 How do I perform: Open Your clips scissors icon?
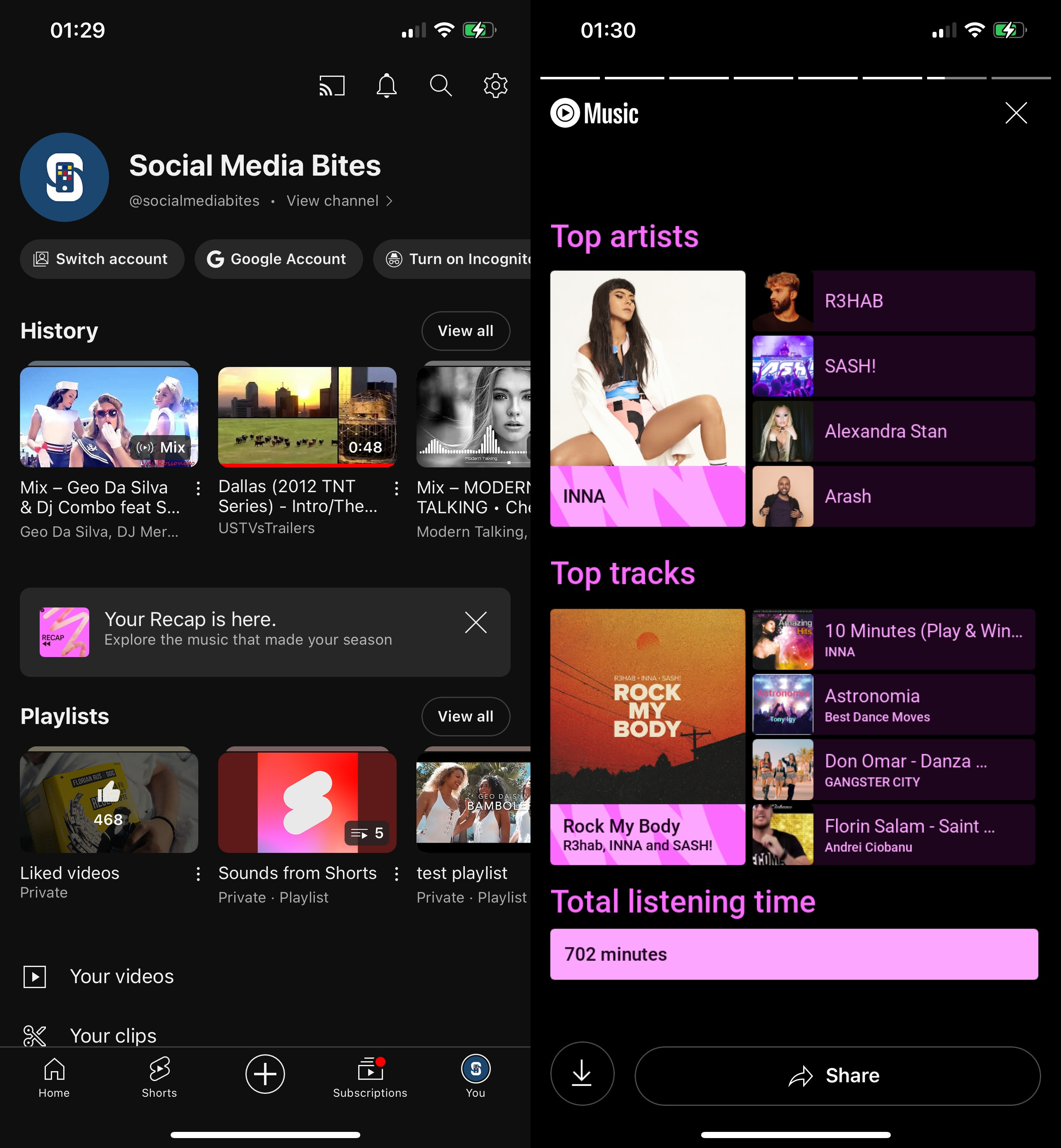pyautogui.click(x=34, y=1036)
